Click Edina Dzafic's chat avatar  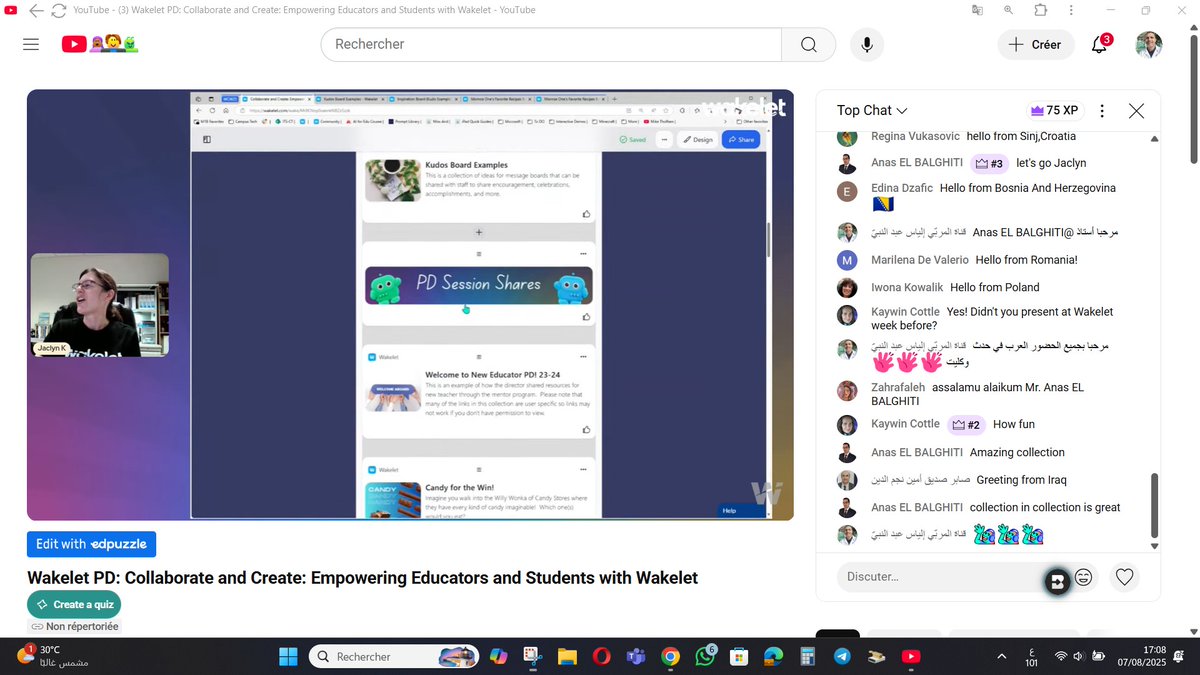point(847,192)
